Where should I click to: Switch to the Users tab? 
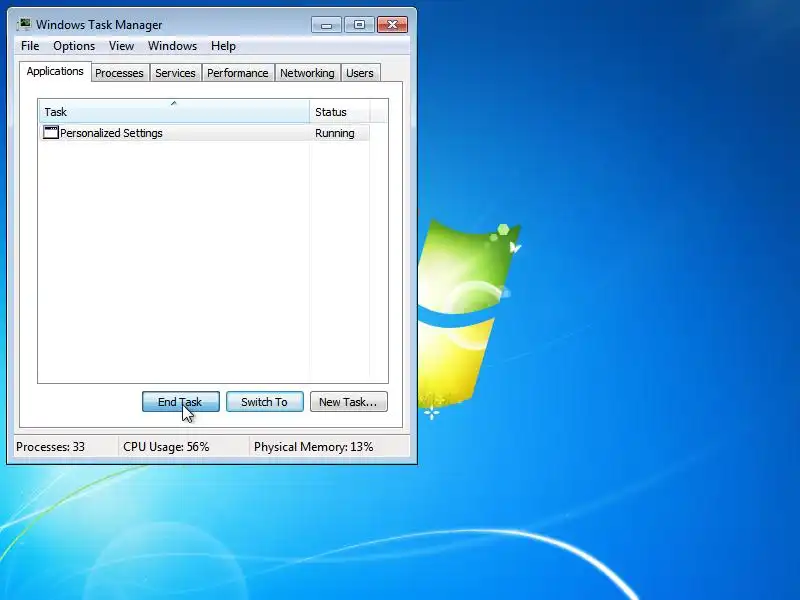click(360, 73)
